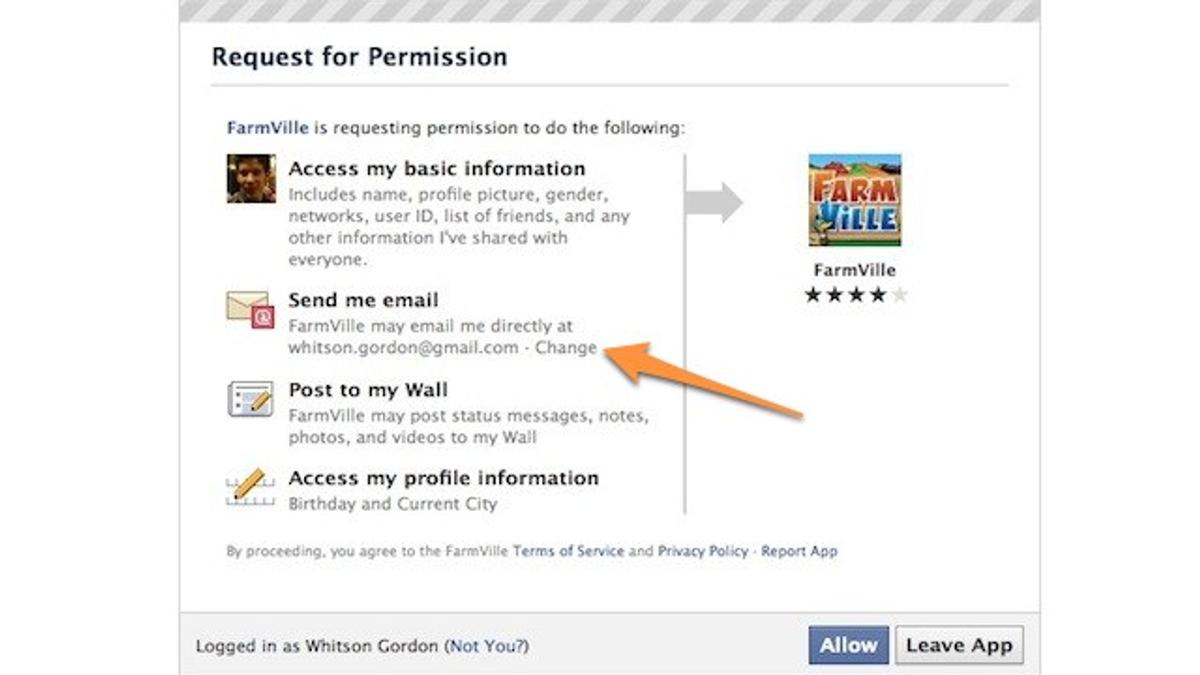This screenshot has width=1200, height=675.
Task: Click the Access my basic information heading
Action: [437, 169]
